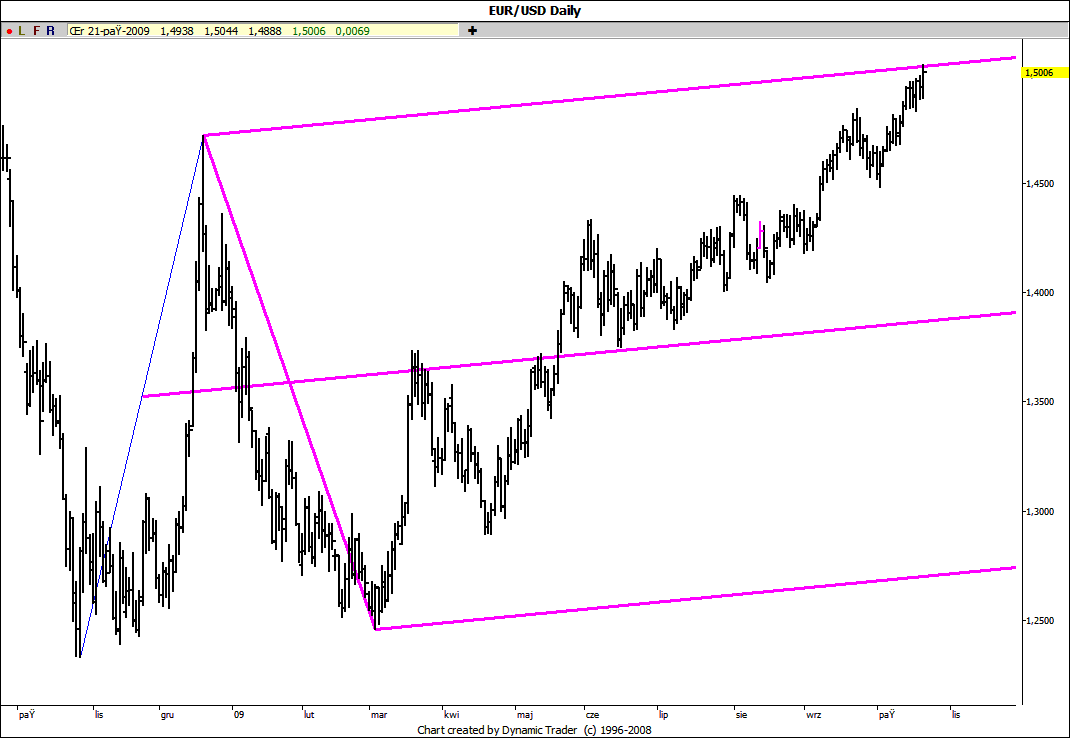
Task: Select the upper pink channel line
Action: point(610,96)
